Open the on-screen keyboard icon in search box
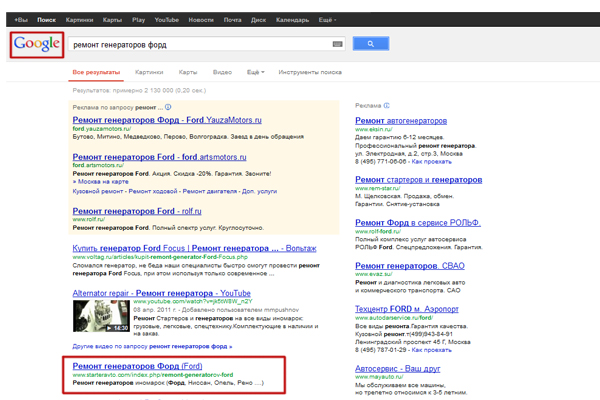The width and height of the screenshot is (600, 400). coord(337,44)
